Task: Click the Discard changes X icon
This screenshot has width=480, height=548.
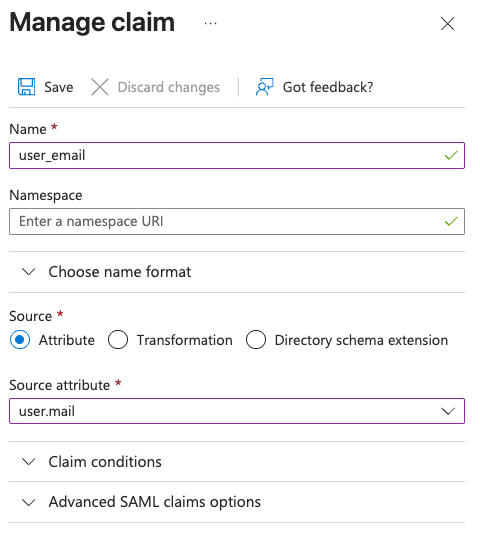Action: click(x=100, y=87)
